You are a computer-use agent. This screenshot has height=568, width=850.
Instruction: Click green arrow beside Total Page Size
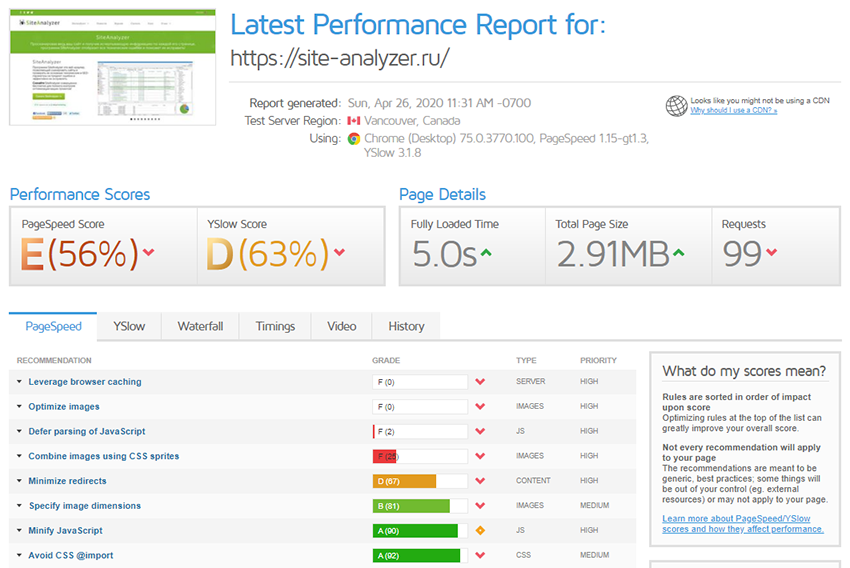point(678,252)
